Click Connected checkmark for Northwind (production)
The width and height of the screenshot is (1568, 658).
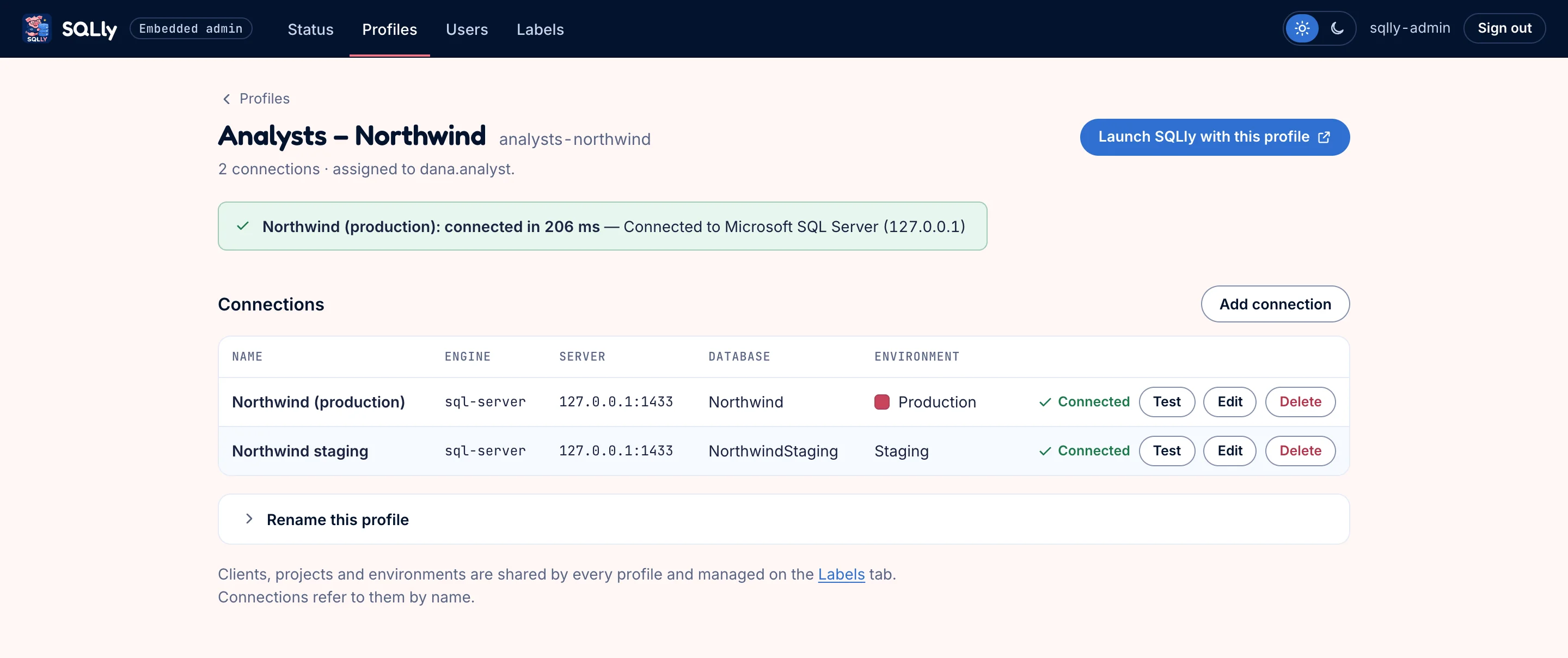click(x=1045, y=402)
